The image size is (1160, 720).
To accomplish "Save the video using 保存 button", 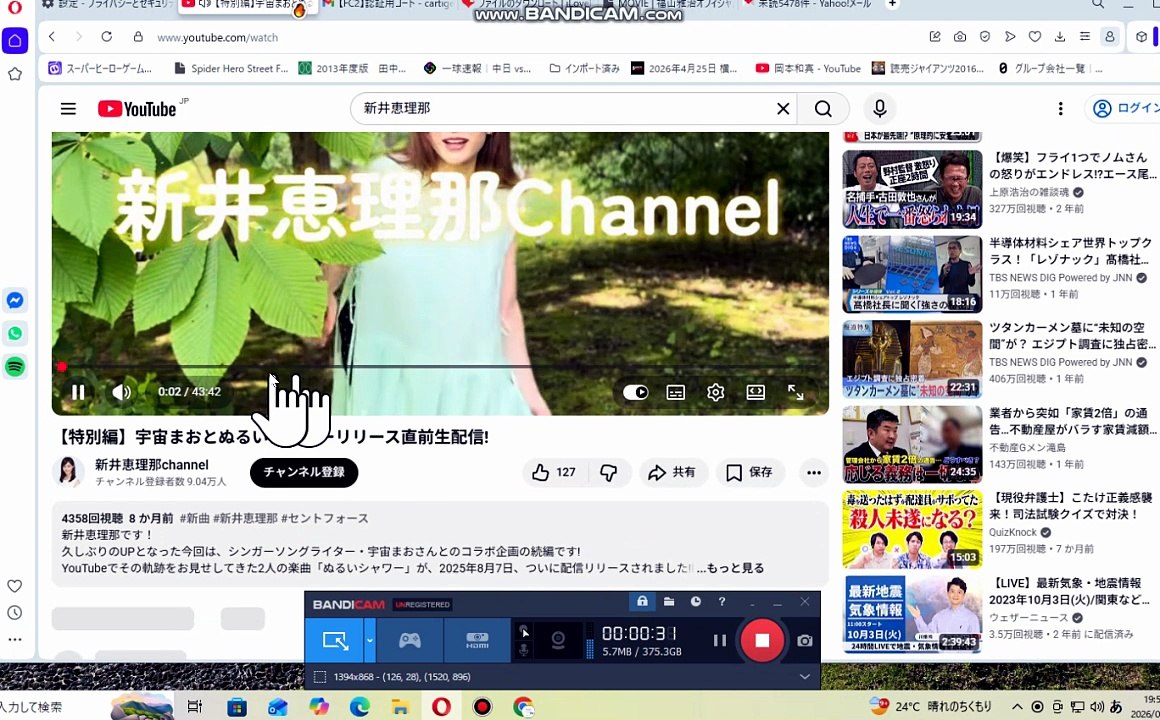I will [x=749, y=472].
